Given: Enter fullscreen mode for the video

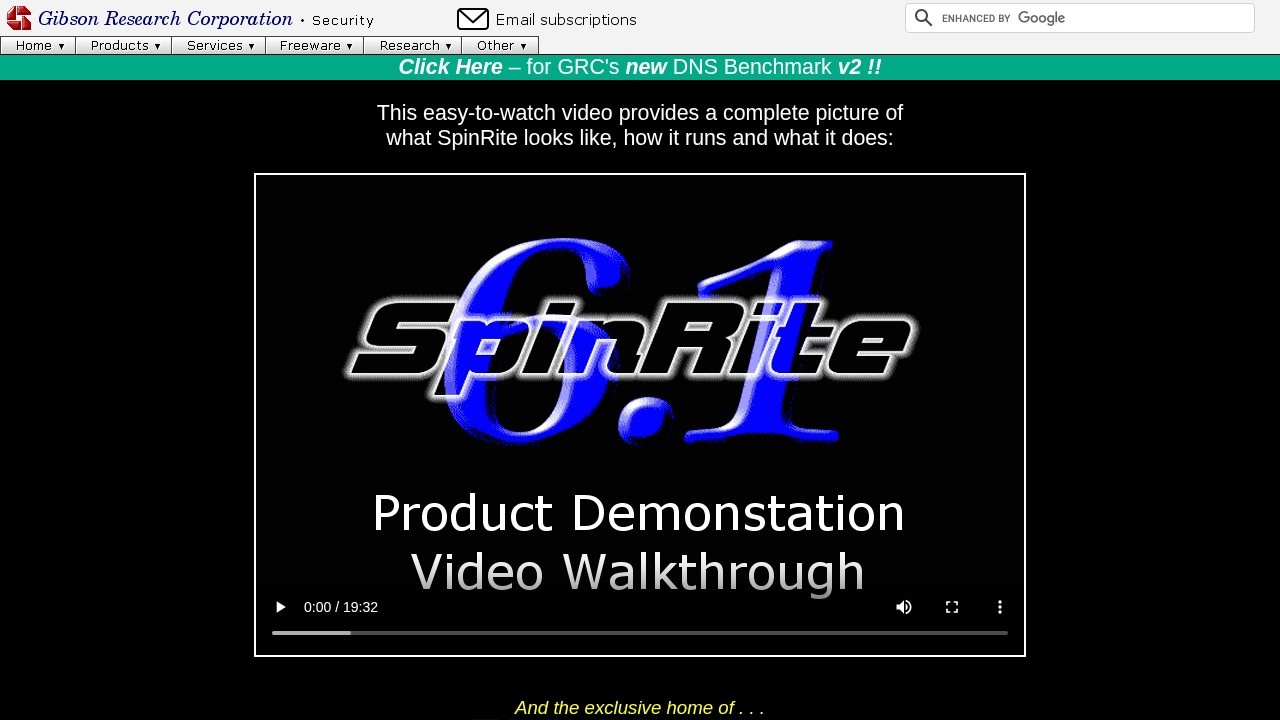Looking at the screenshot, I should [952, 607].
